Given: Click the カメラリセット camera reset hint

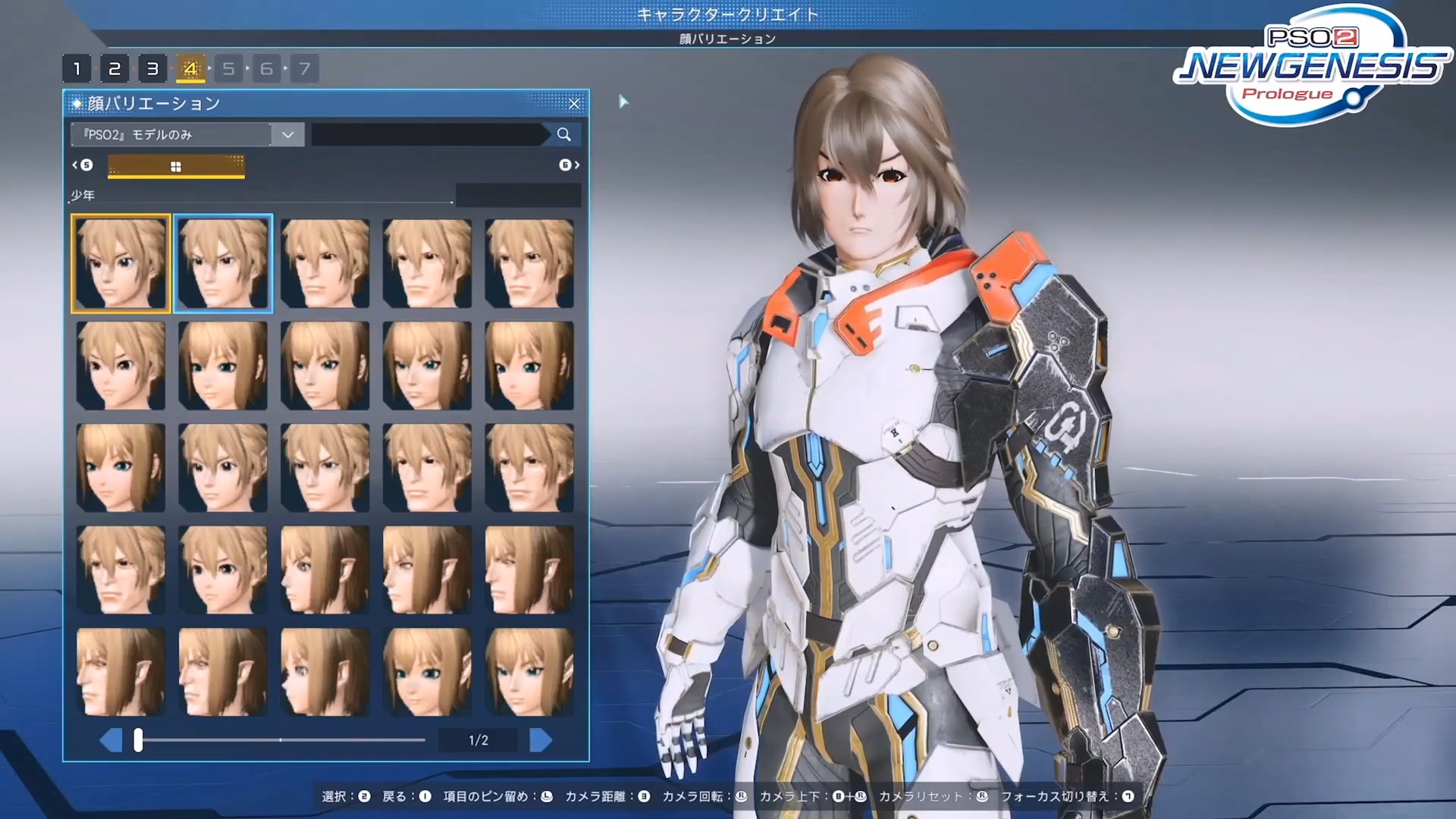Looking at the screenshot, I should 934,796.
